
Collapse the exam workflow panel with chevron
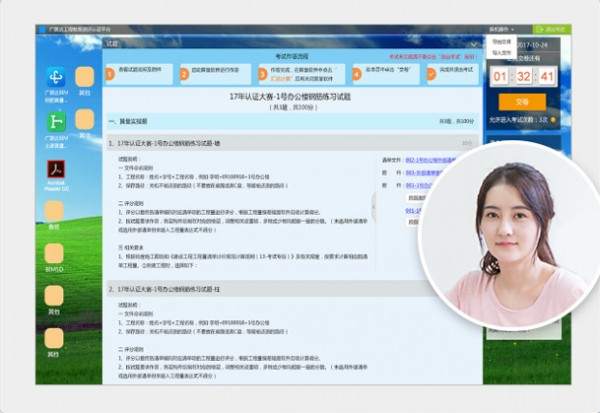(x=472, y=44)
